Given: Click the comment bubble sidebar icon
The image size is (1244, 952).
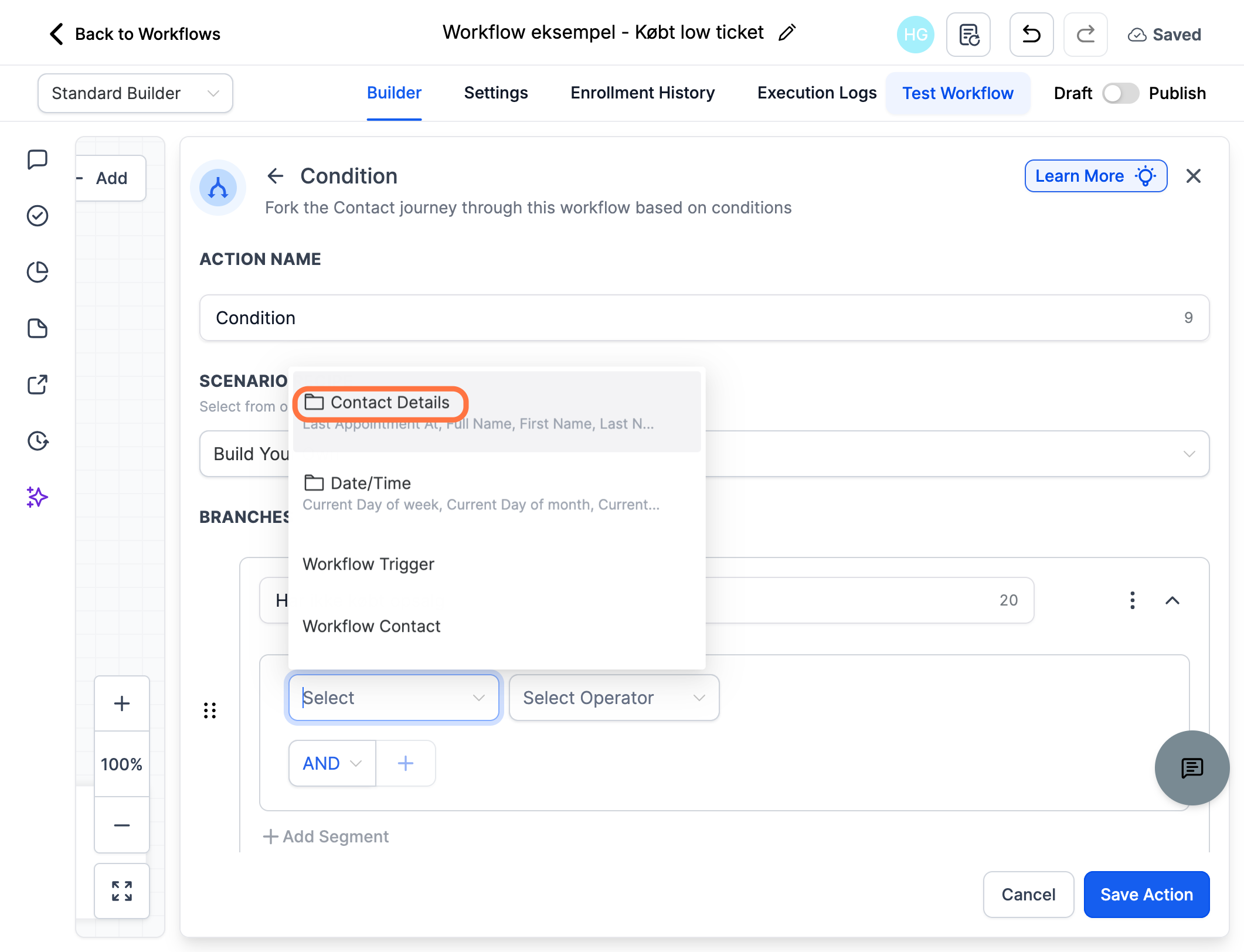Looking at the screenshot, I should 38,159.
